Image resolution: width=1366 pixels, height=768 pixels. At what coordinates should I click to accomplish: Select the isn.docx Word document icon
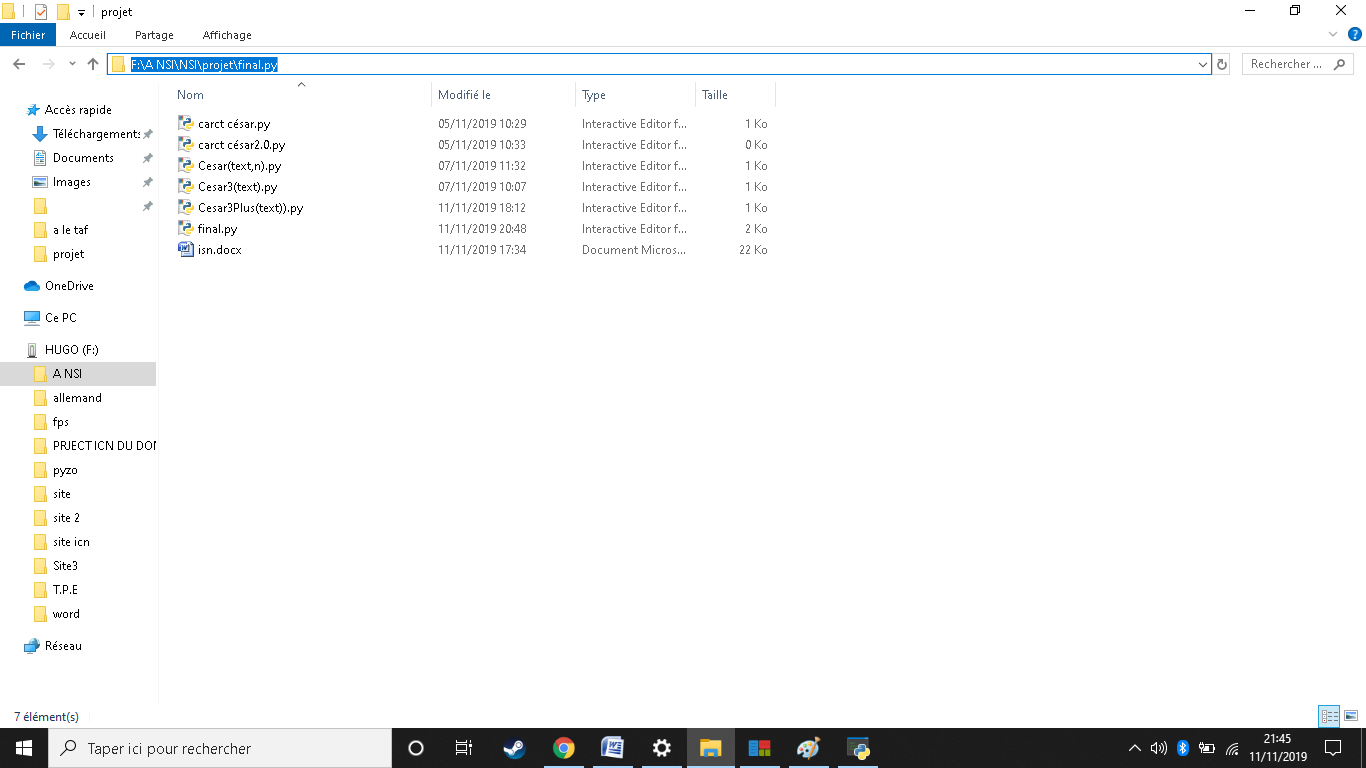185,249
